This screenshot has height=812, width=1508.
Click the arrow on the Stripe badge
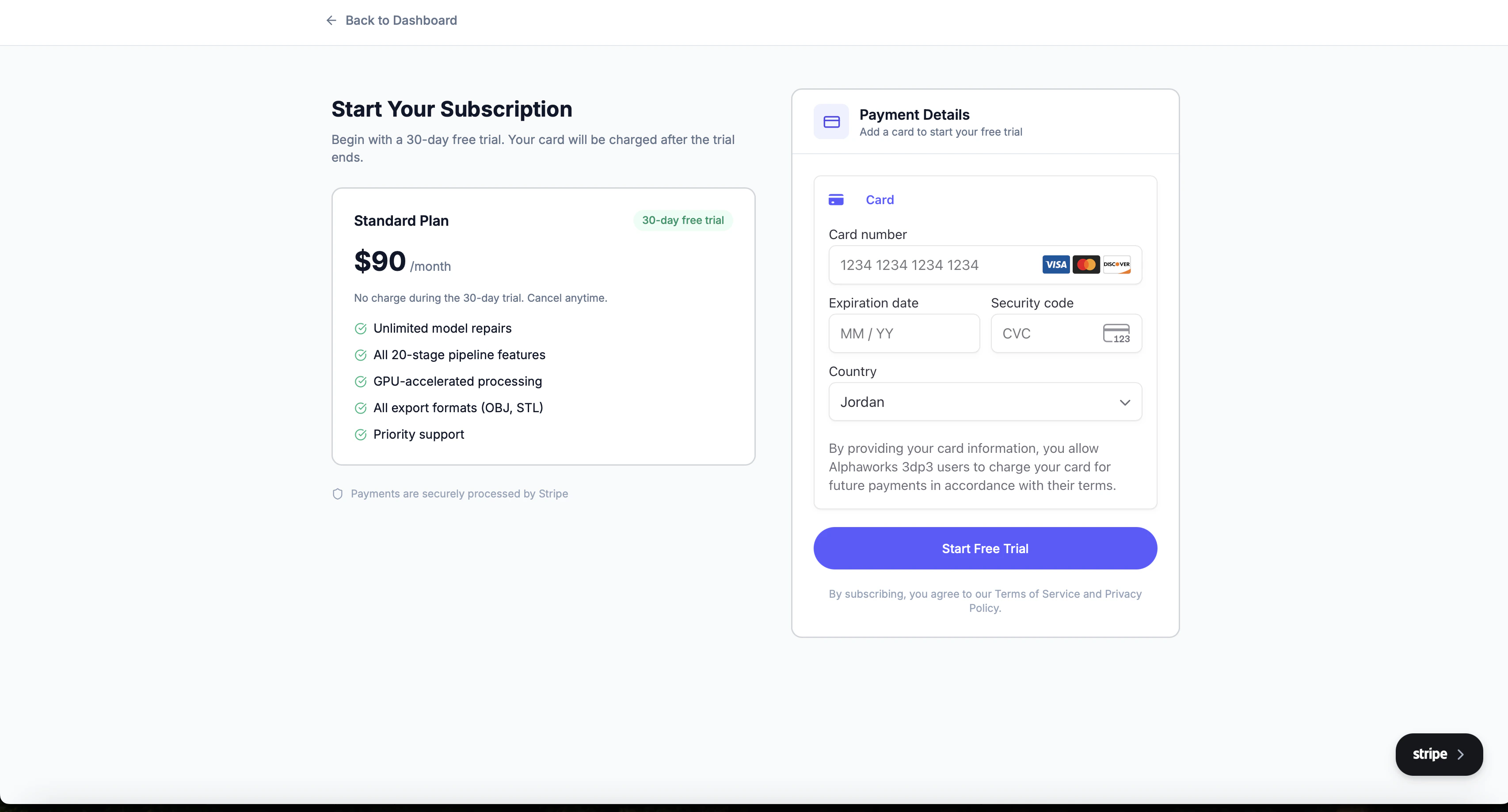coord(1461,754)
